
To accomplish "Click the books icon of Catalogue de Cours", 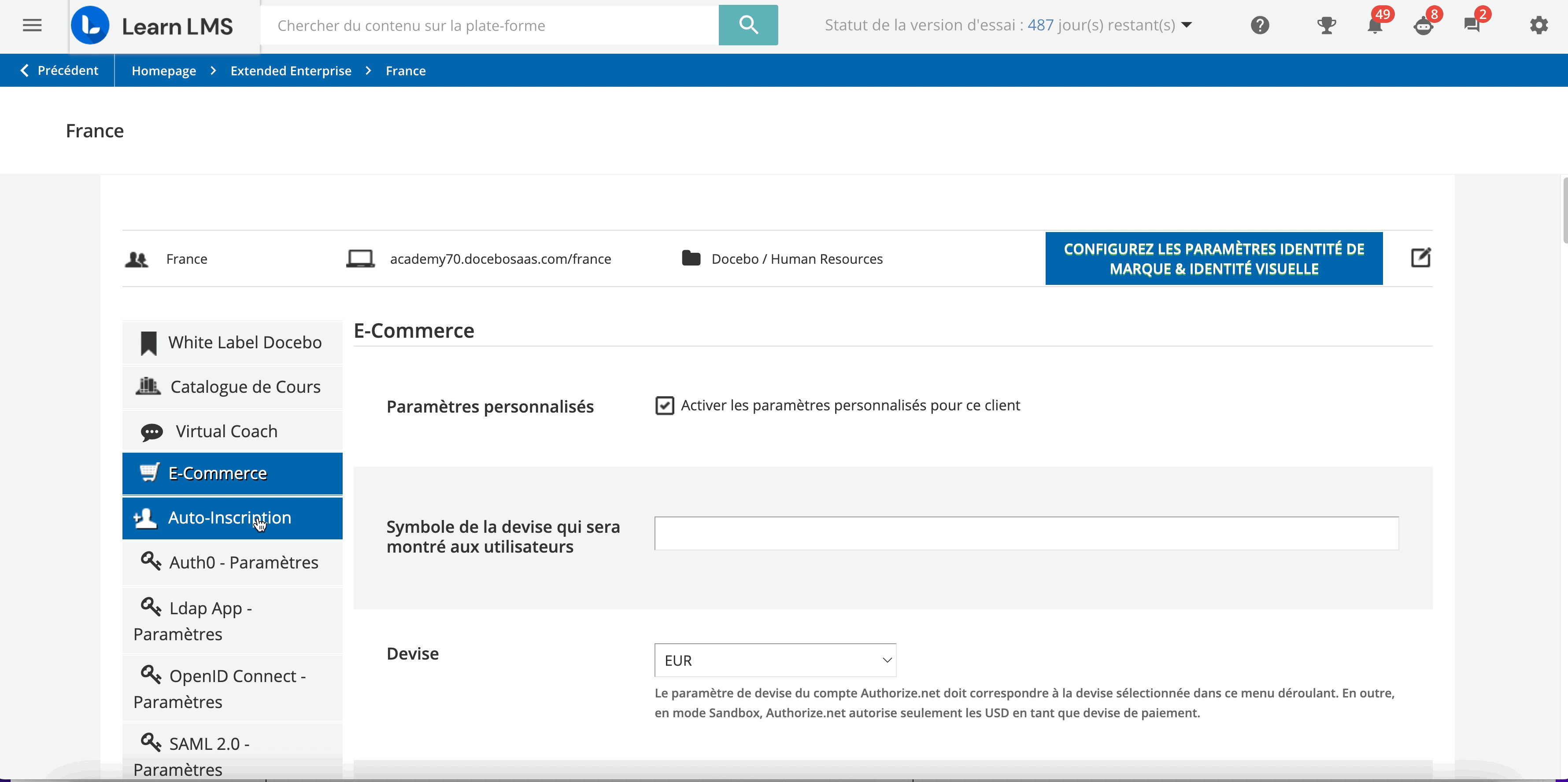I will click(148, 386).
